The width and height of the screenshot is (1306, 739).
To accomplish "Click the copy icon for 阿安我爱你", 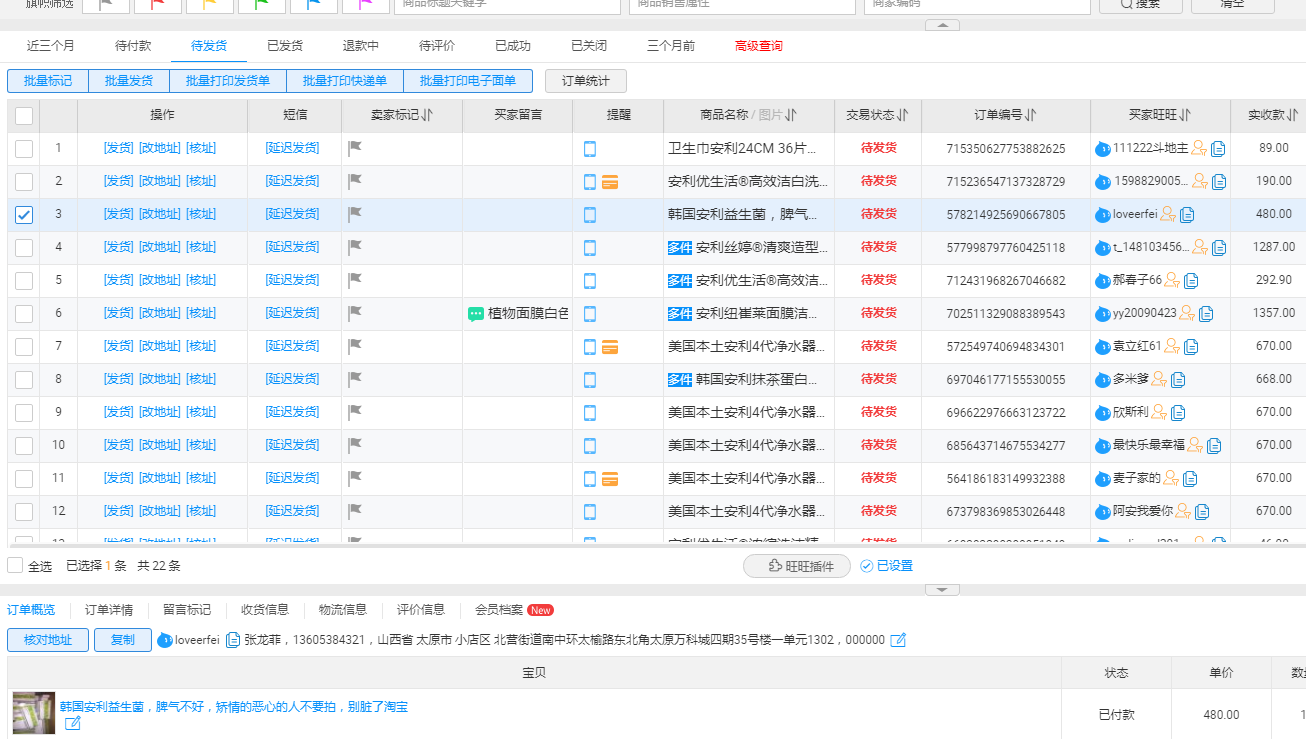I will click(1202, 512).
